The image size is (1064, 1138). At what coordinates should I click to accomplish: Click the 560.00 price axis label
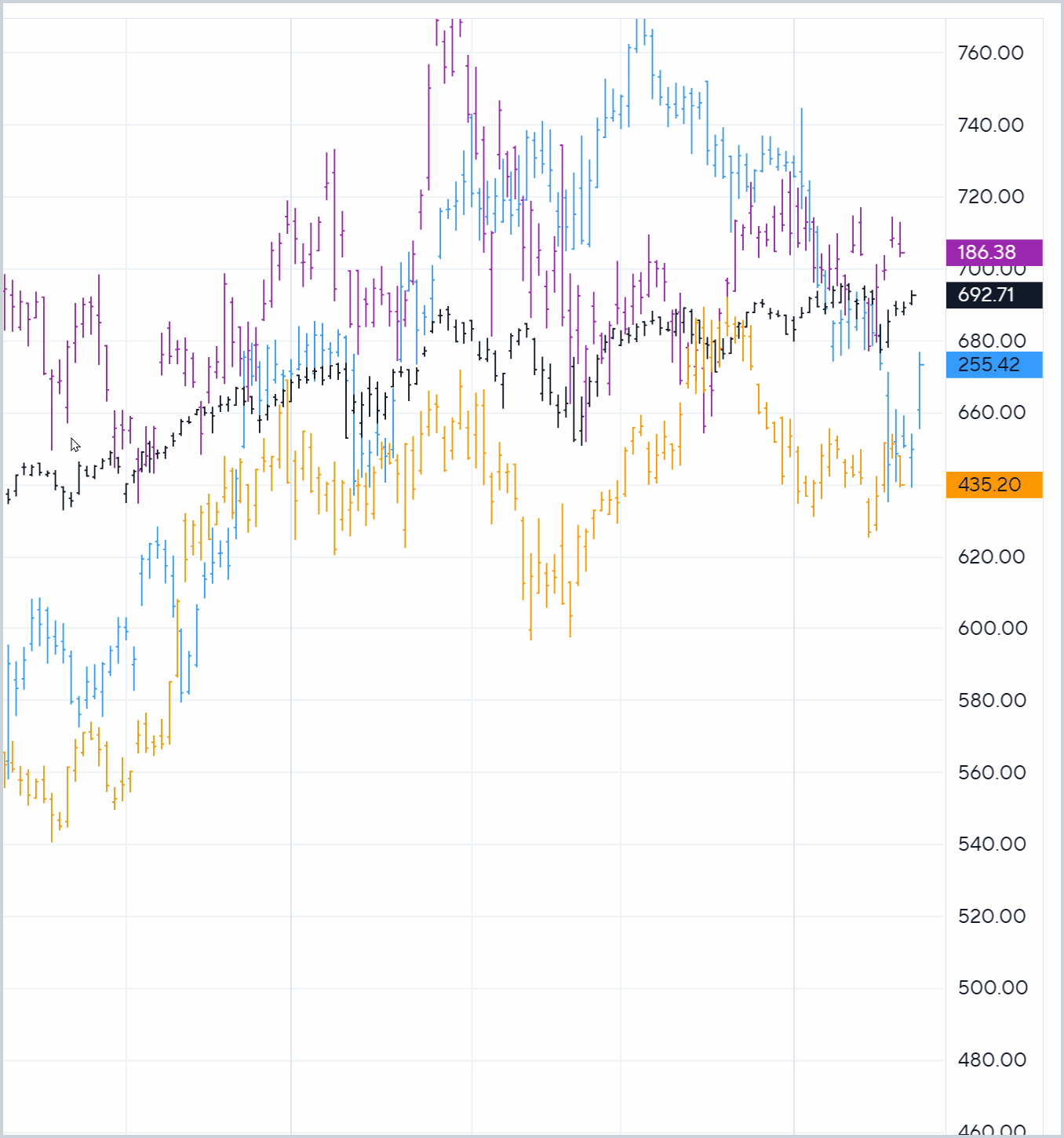pyautogui.click(x=991, y=772)
